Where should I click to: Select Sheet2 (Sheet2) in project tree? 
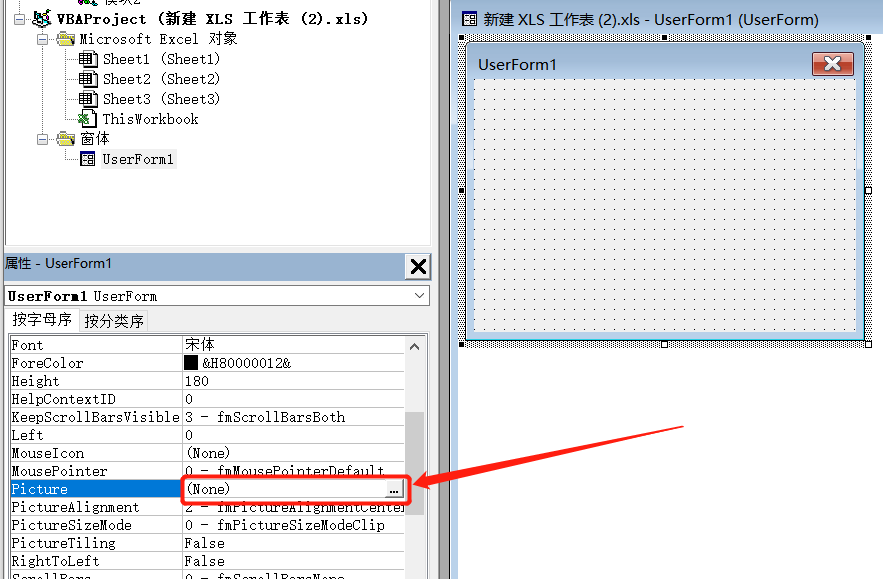(x=161, y=79)
